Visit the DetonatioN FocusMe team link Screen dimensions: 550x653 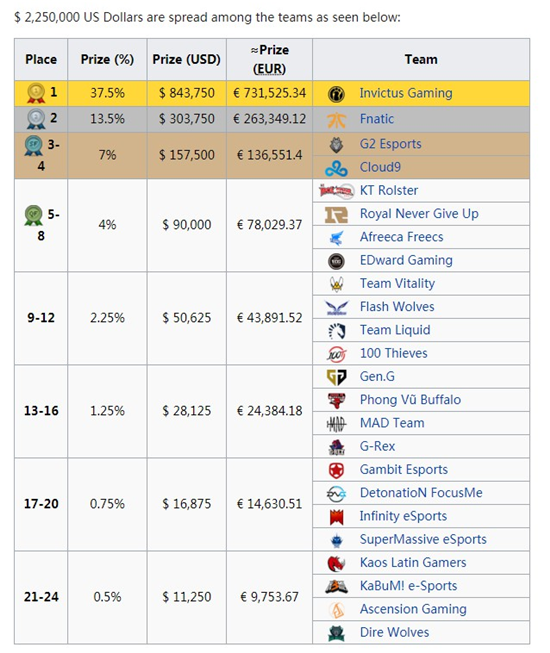[x=421, y=493]
